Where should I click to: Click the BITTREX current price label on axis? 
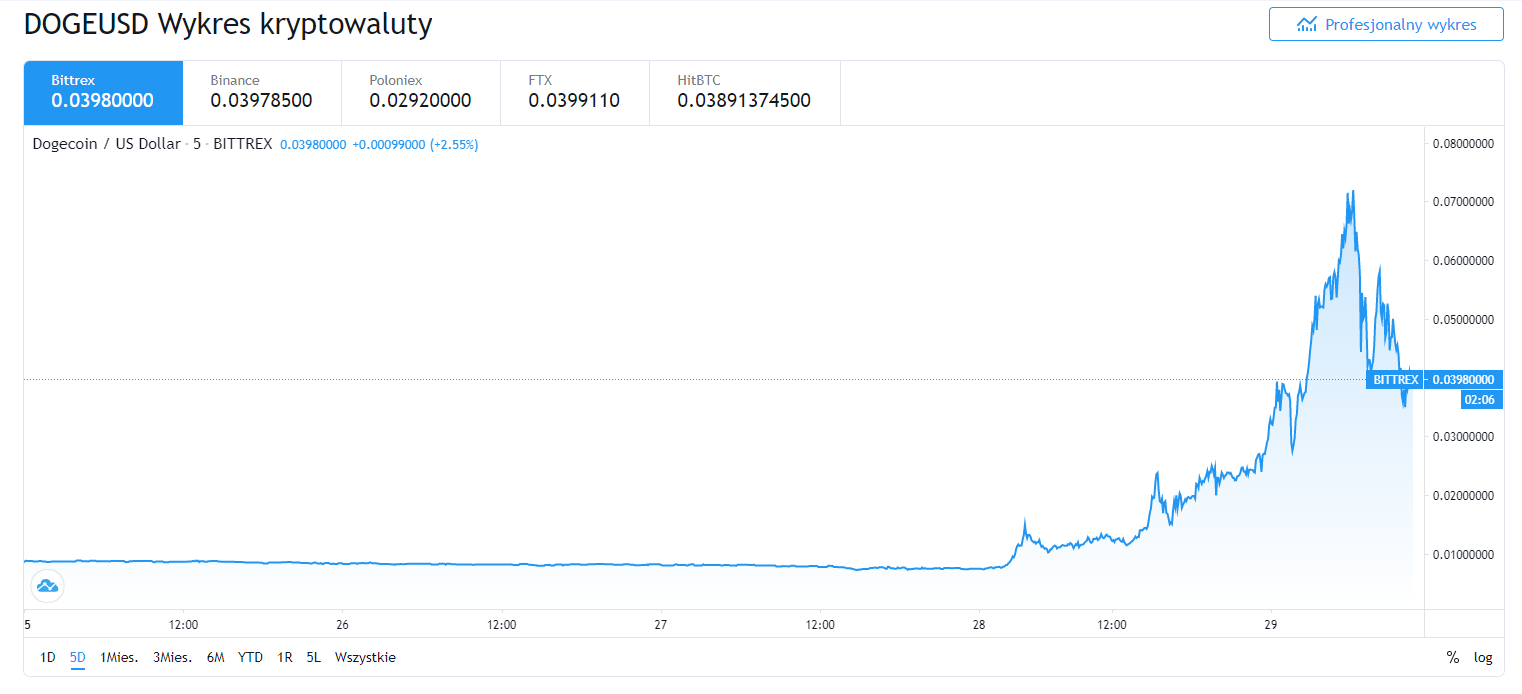(x=1433, y=379)
